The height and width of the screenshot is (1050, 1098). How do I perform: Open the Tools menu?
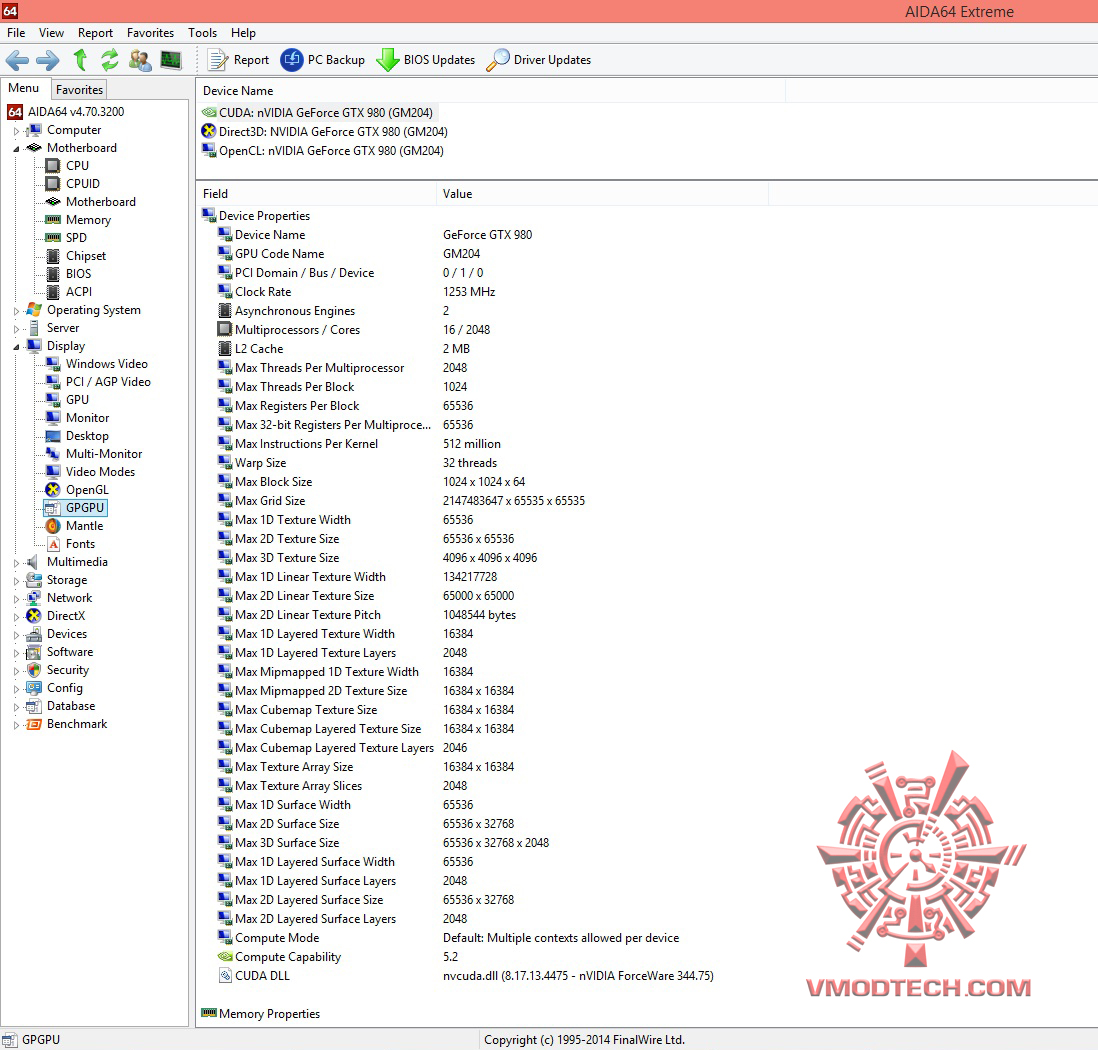point(202,33)
